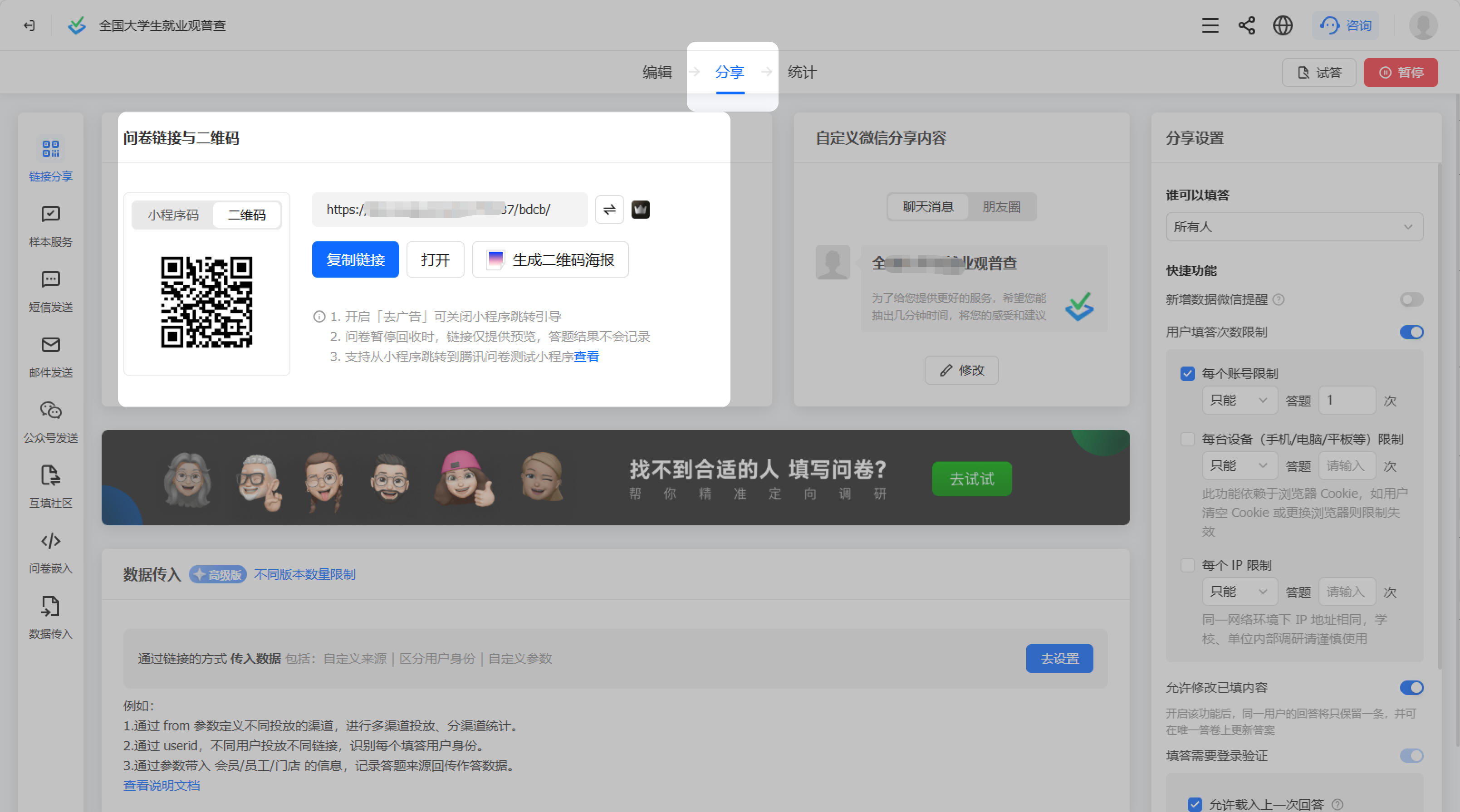
Task: Click the exit/back icon at top left
Action: [x=29, y=25]
